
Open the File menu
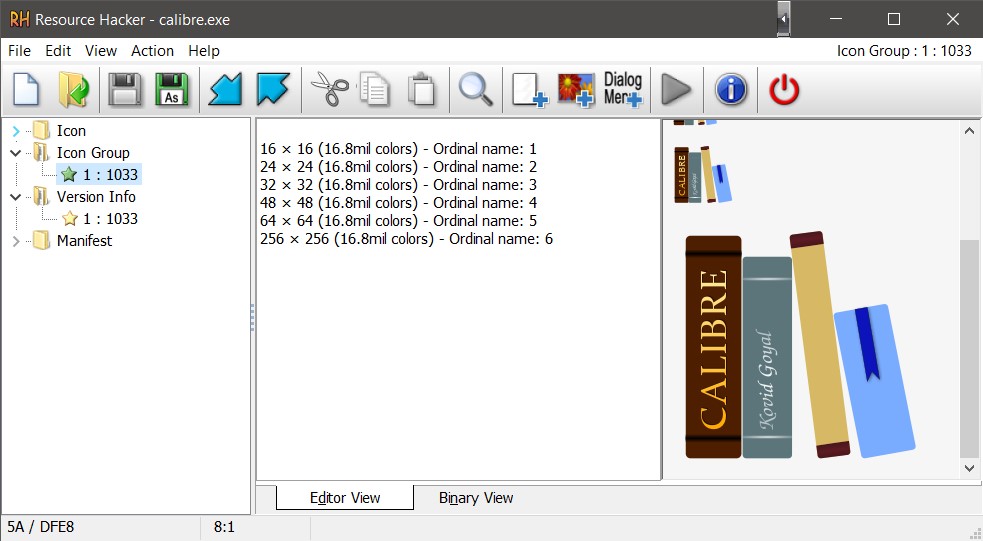[x=19, y=51]
